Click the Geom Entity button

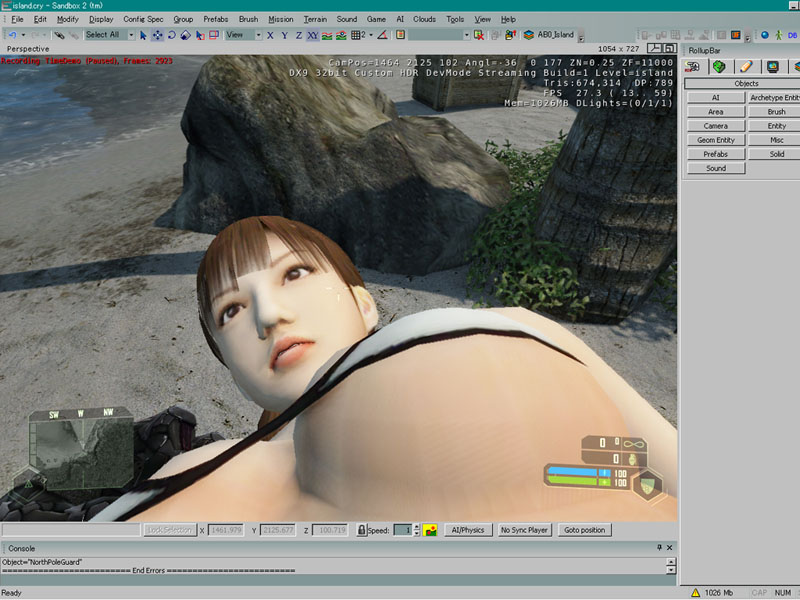(716, 140)
